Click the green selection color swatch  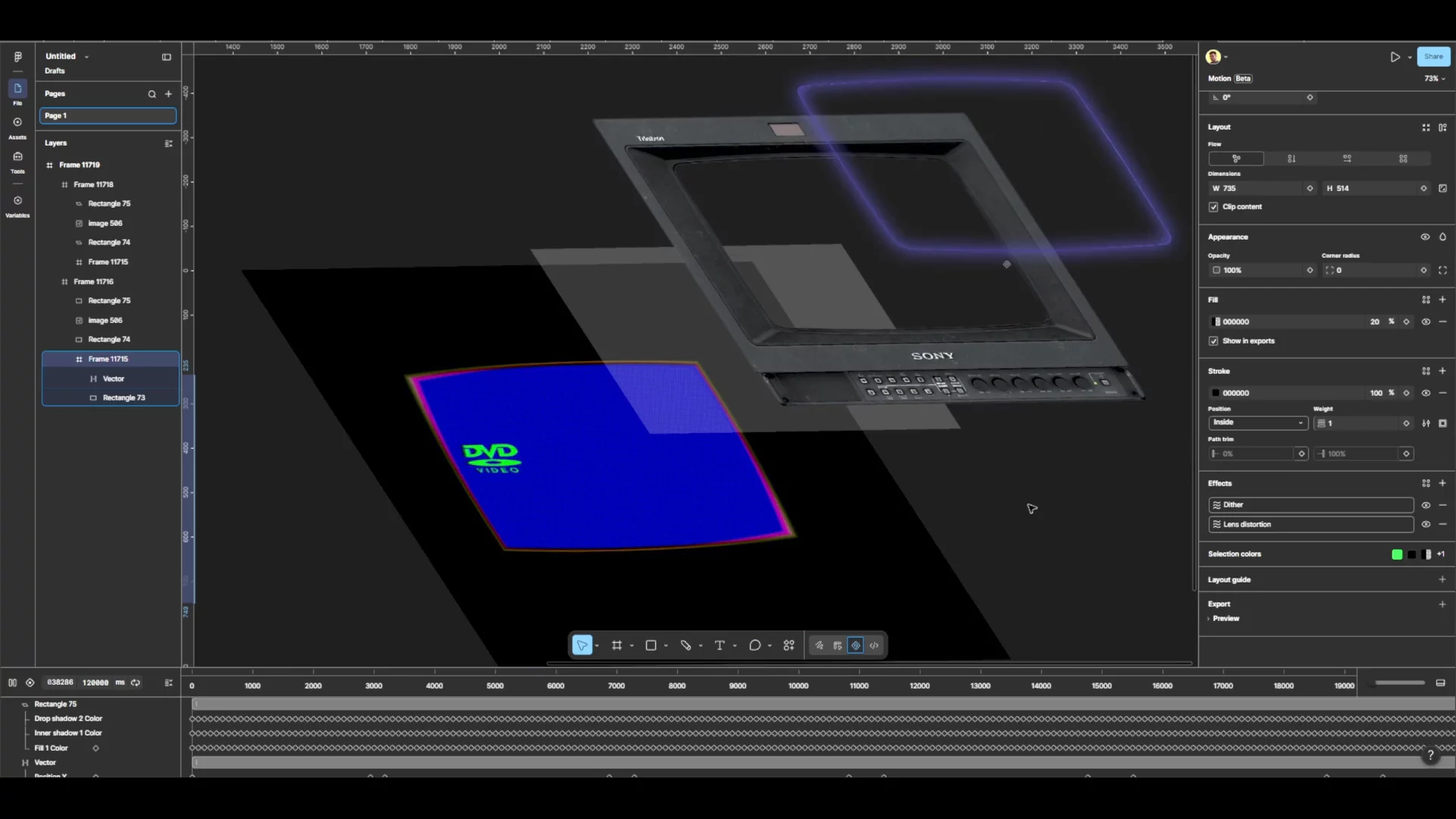pyautogui.click(x=1397, y=554)
